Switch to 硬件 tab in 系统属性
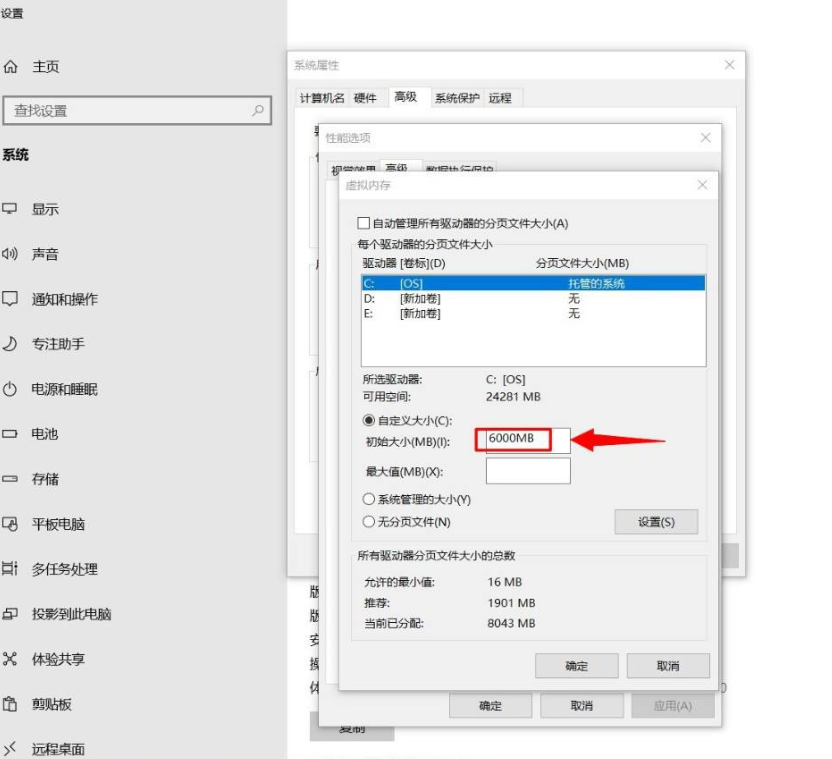 pyautogui.click(x=365, y=98)
